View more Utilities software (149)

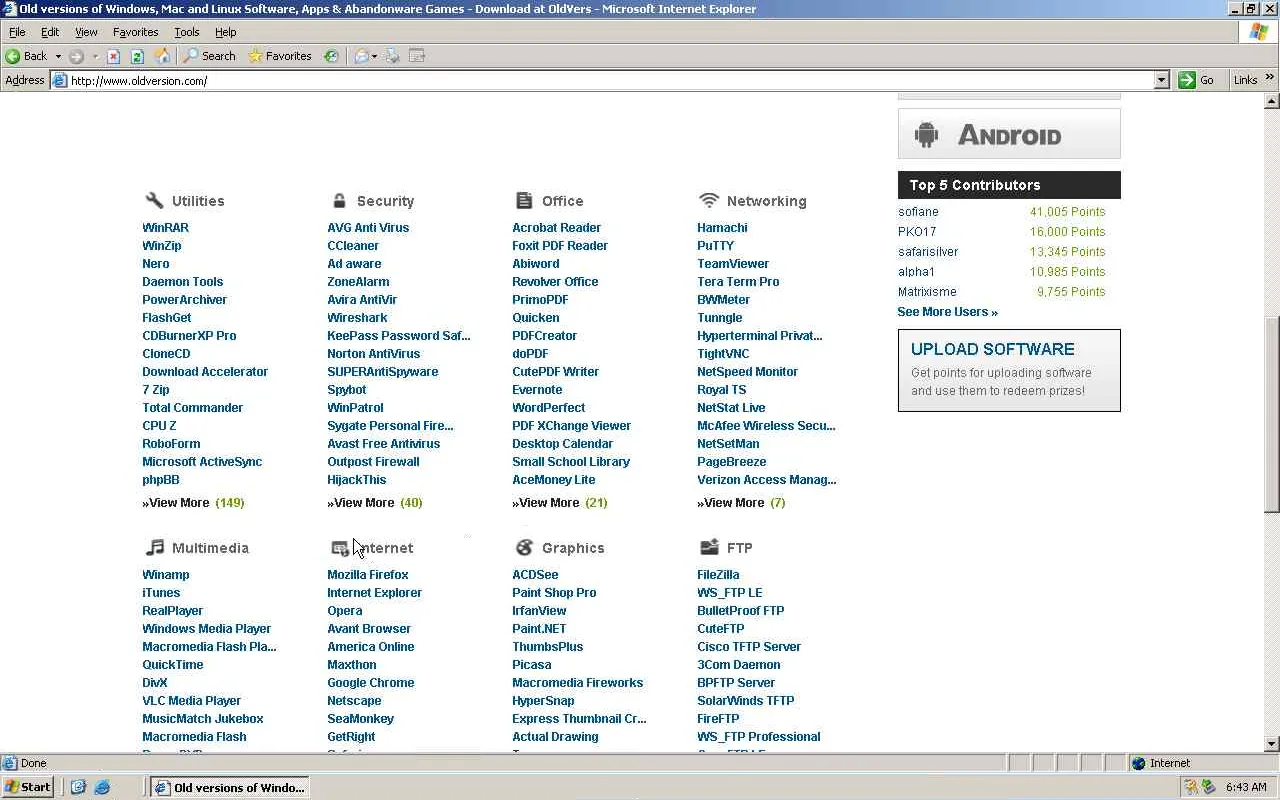193,502
